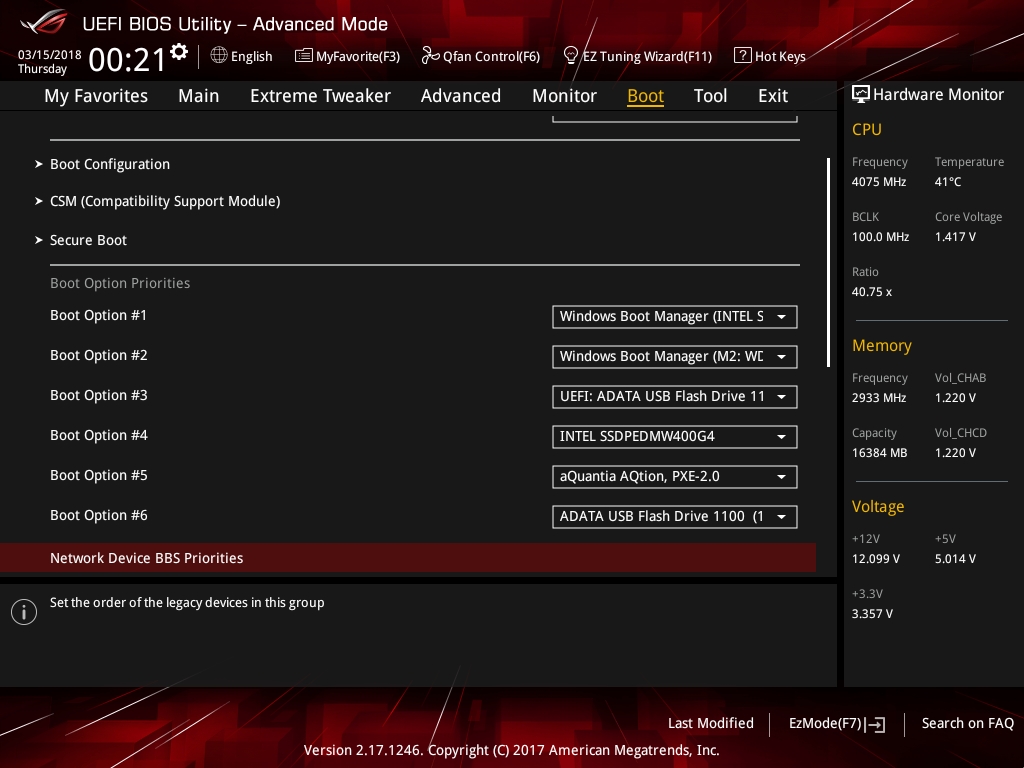Screen dimensions: 1024x768
Task: Open Boot Option #5 aQuantia dropdown
Action: pyautogui.click(x=675, y=477)
